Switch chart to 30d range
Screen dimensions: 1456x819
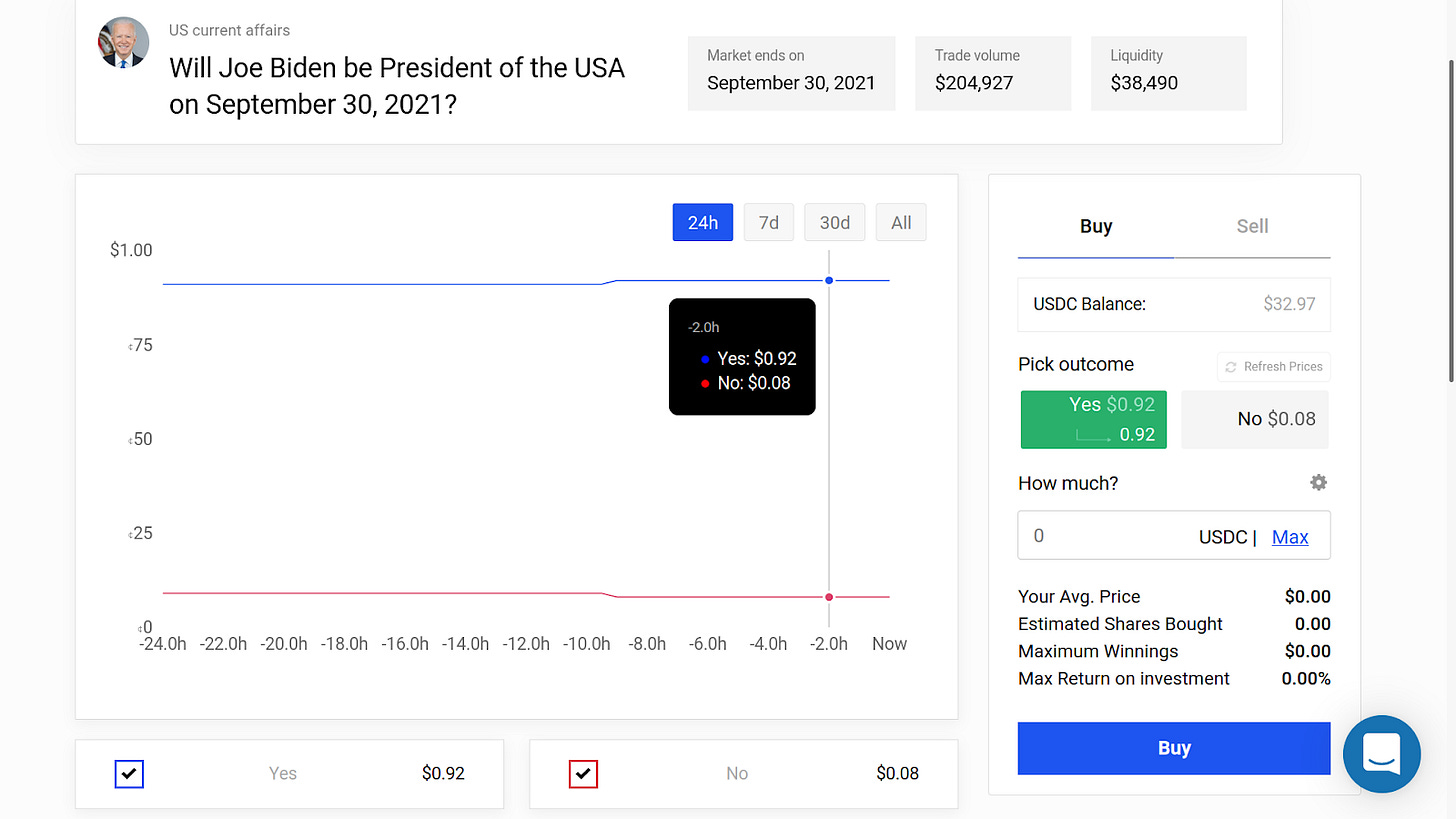pos(834,222)
